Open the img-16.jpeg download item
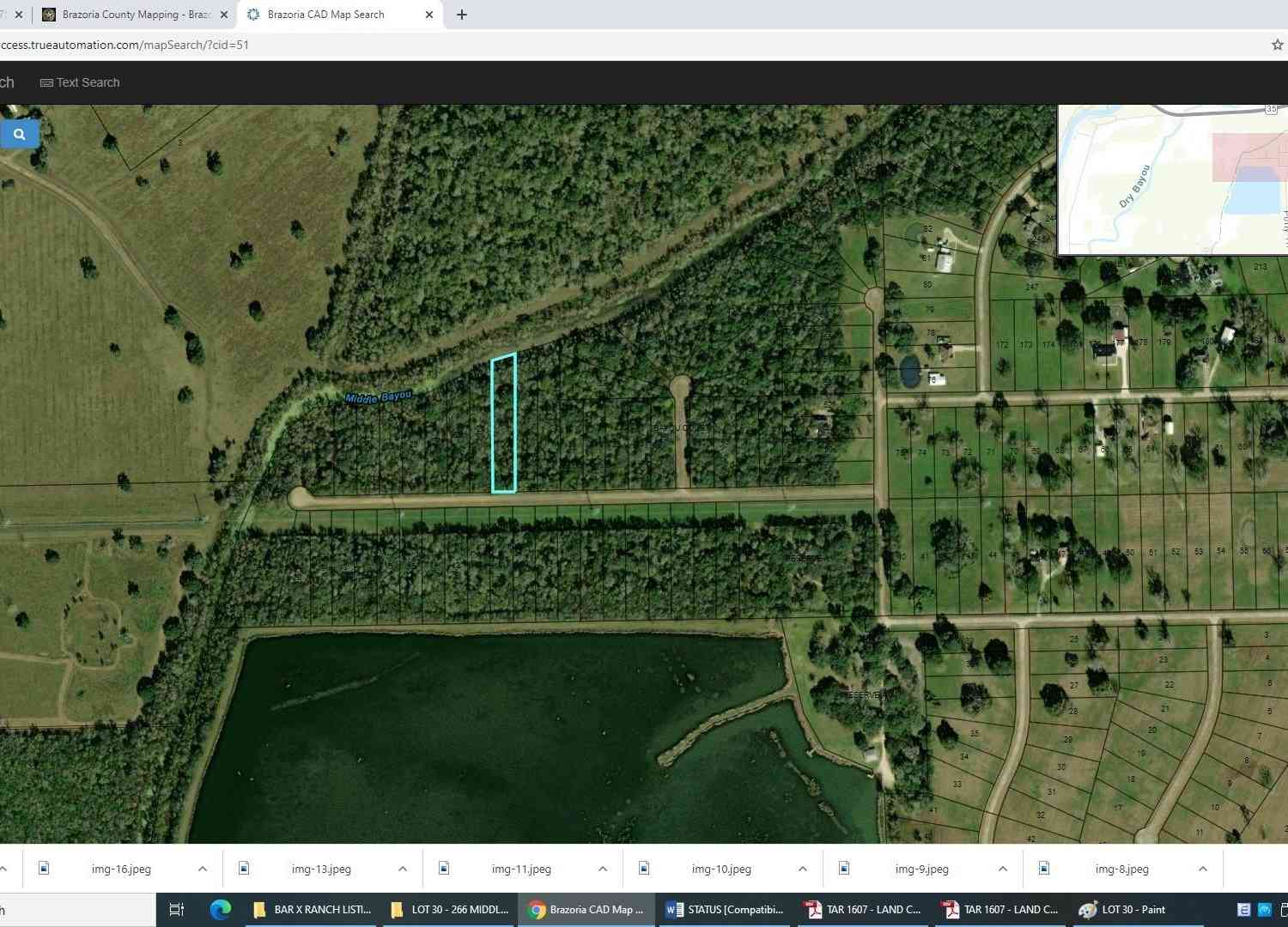The height and width of the screenshot is (927, 1288). click(x=121, y=869)
